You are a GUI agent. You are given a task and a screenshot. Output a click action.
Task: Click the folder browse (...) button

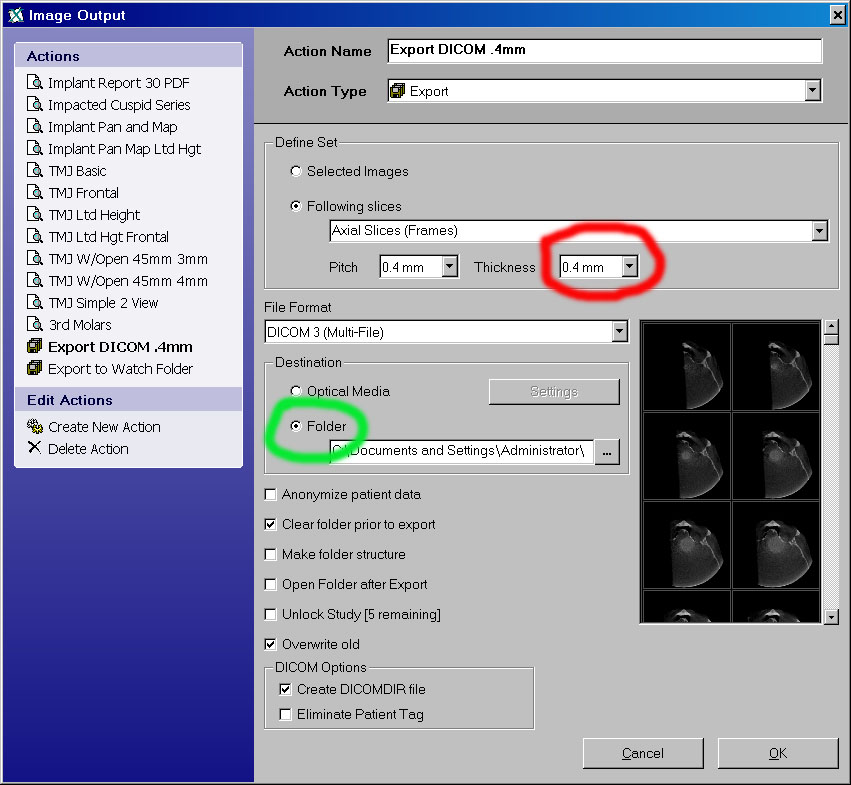point(607,452)
